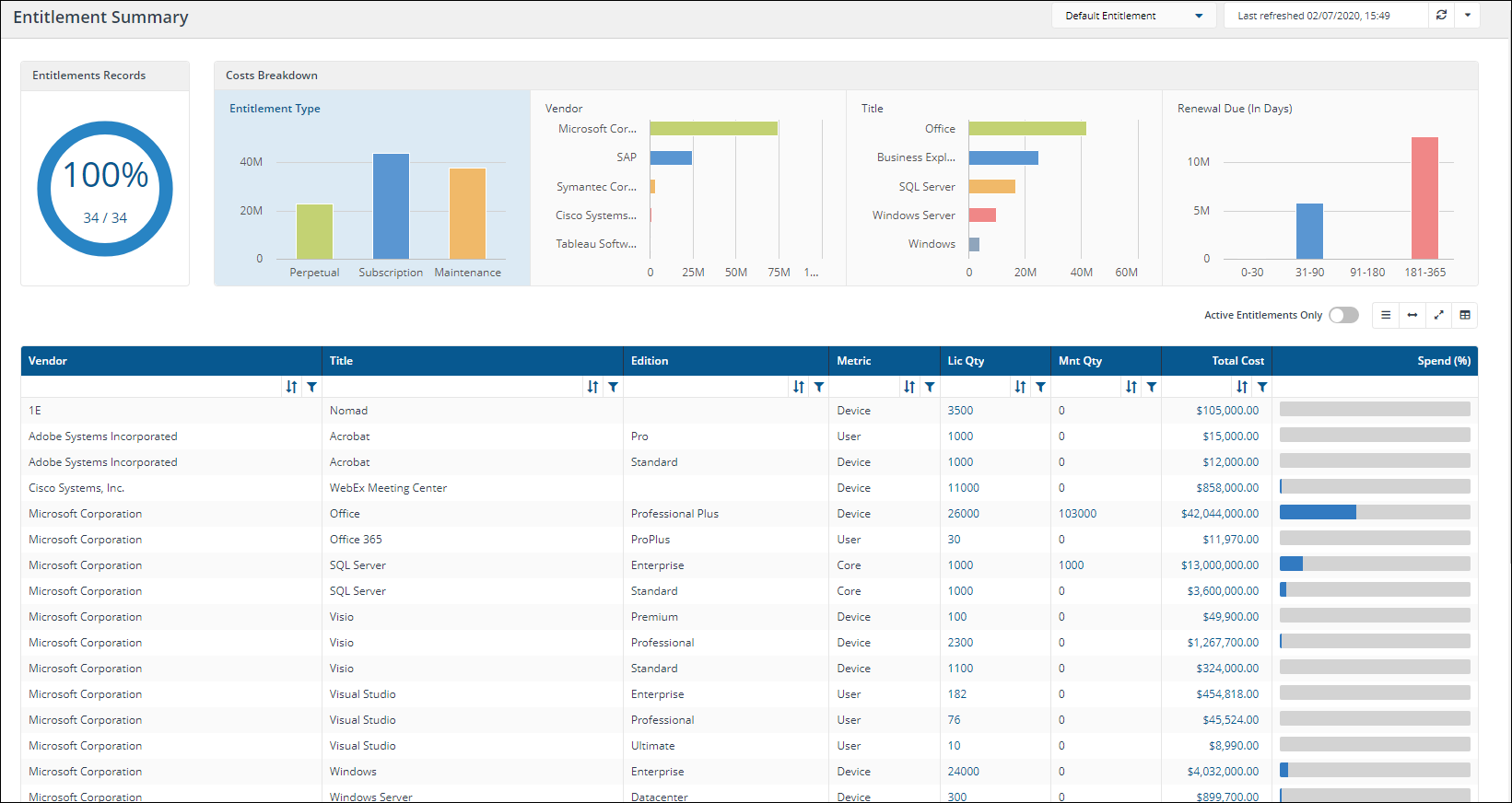Viewport: 1512px width, 803px height.
Task: Select the Entitlement Type chart panel
Action: point(372,188)
